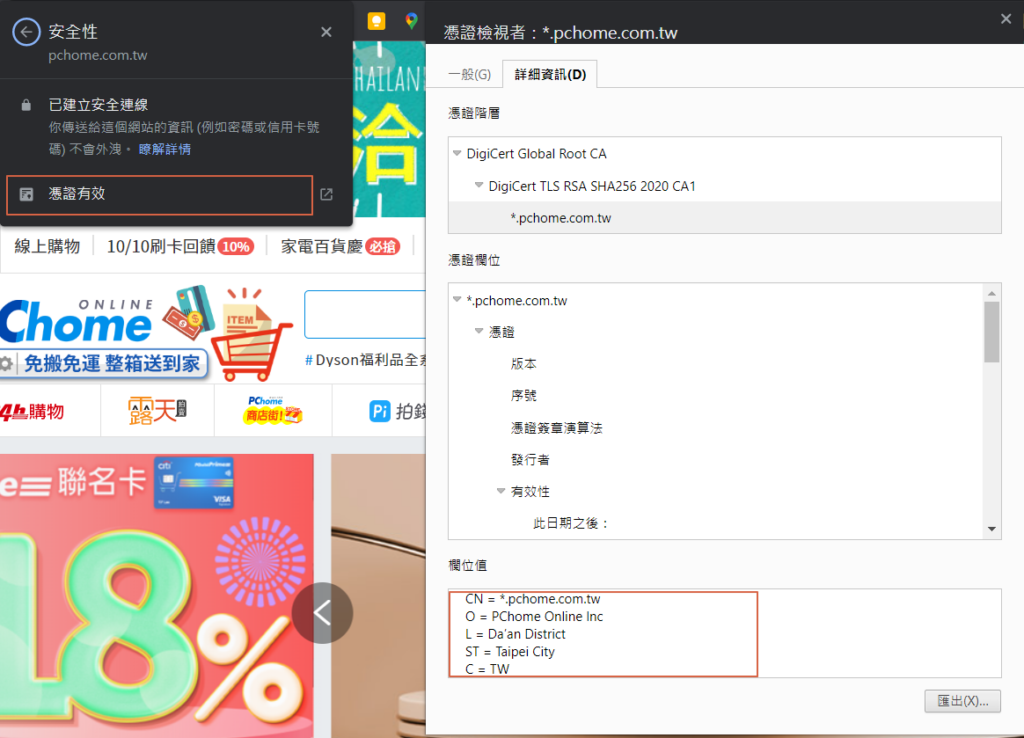Viewport: 1024px width, 738px height.
Task: Collapse *.pchome.com.tw in certificate fields
Action: (457, 300)
